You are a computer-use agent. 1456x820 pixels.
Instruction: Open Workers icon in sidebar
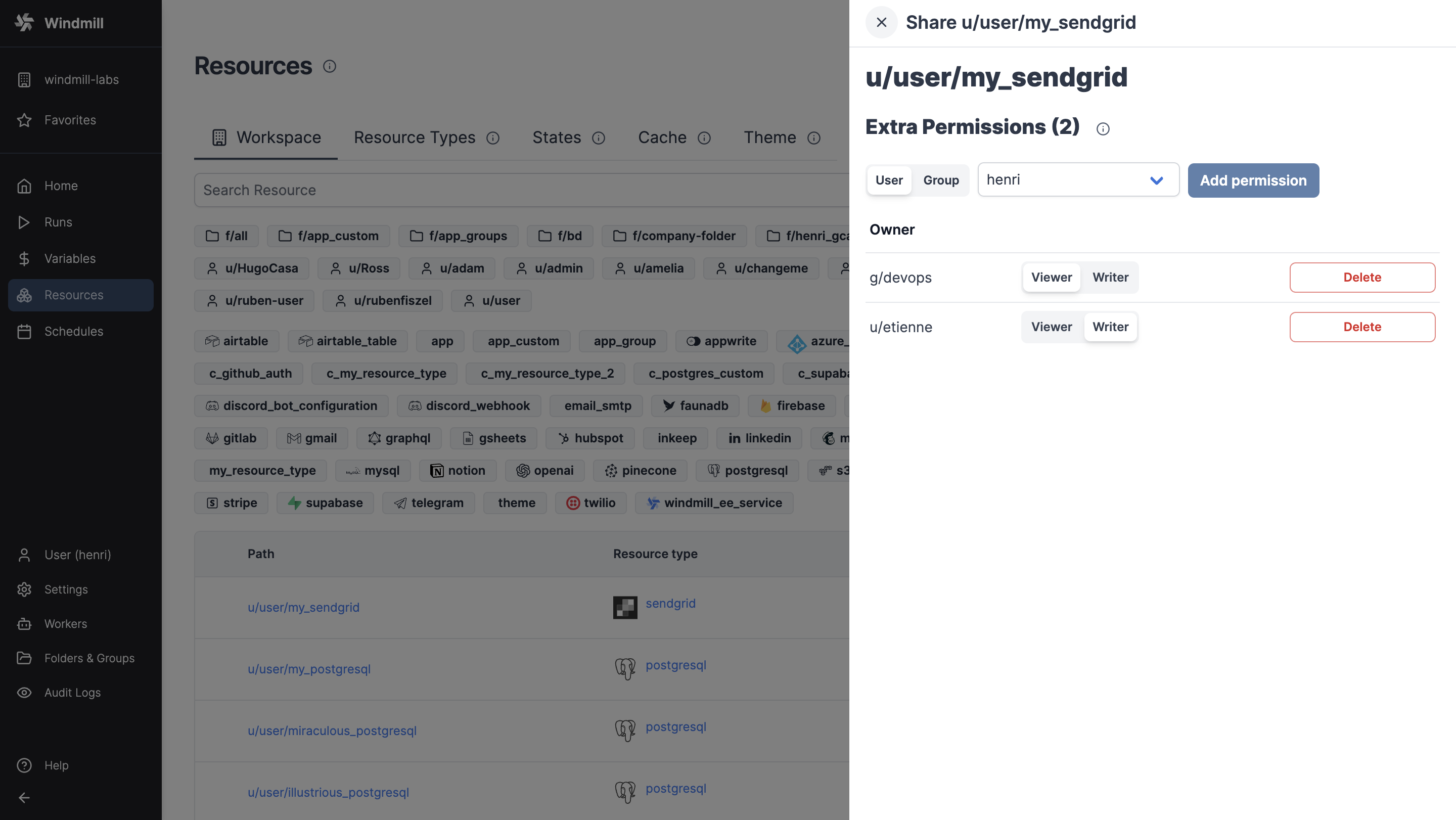(24, 624)
